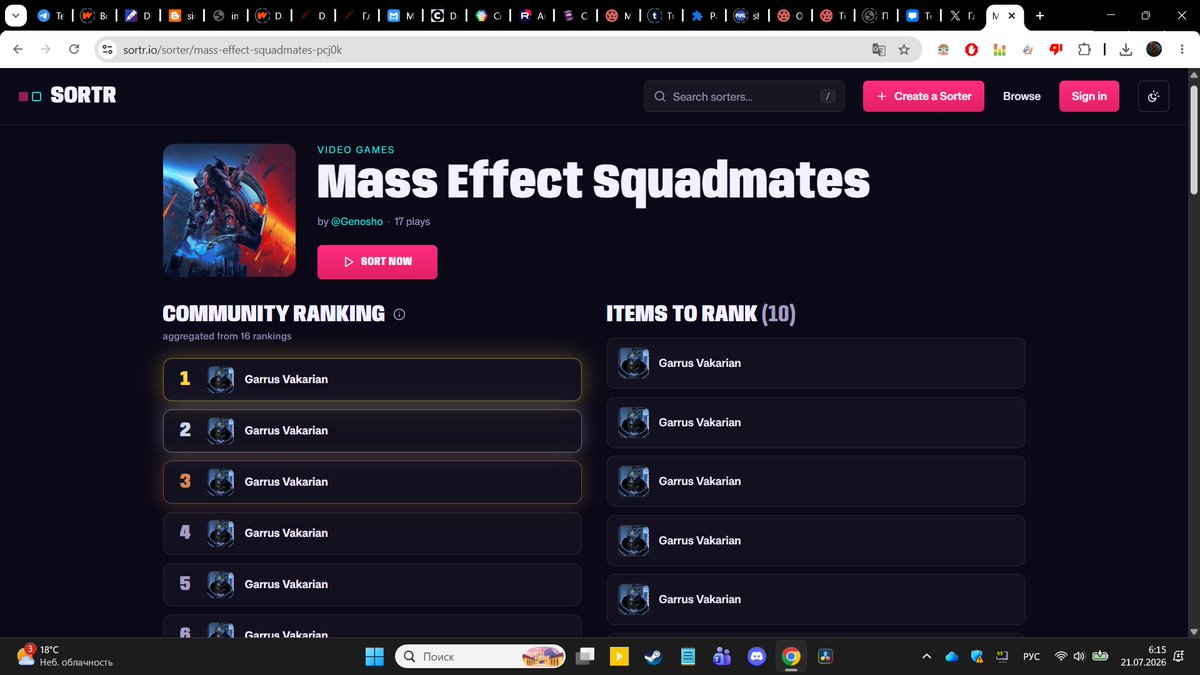Open the Chrome profile avatar
This screenshot has width=1200, height=675.
(x=1154, y=49)
